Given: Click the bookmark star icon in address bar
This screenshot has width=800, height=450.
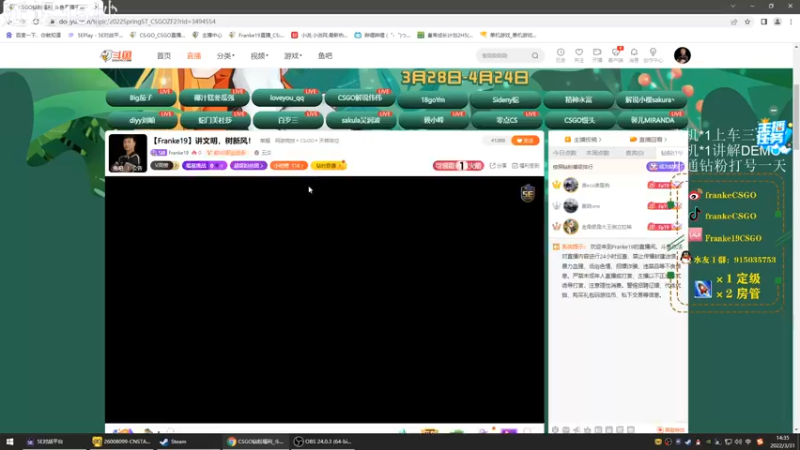Looking at the screenshot, I should pyautogui.click(x=747, y=21).
